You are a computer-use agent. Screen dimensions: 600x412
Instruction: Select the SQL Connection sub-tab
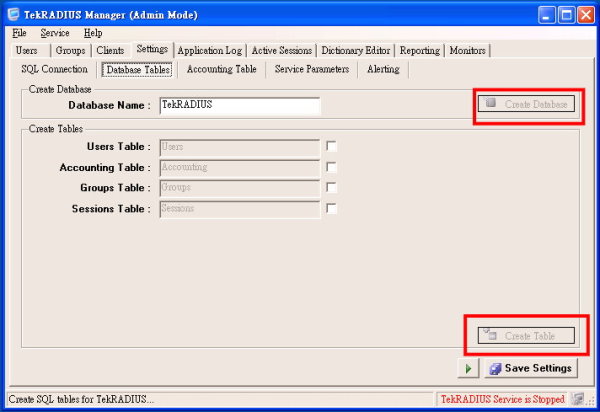click(x=54, y=69)
